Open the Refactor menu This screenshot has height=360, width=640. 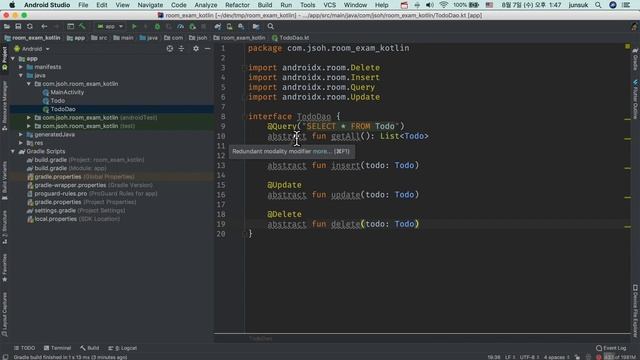[237, 5]
